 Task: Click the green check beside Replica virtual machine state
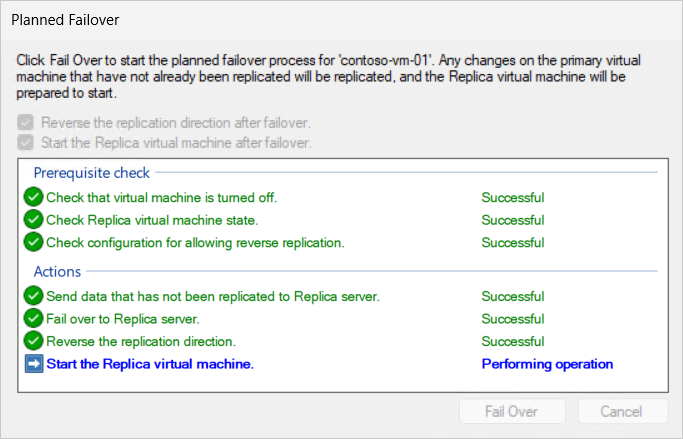coord(34,220)
